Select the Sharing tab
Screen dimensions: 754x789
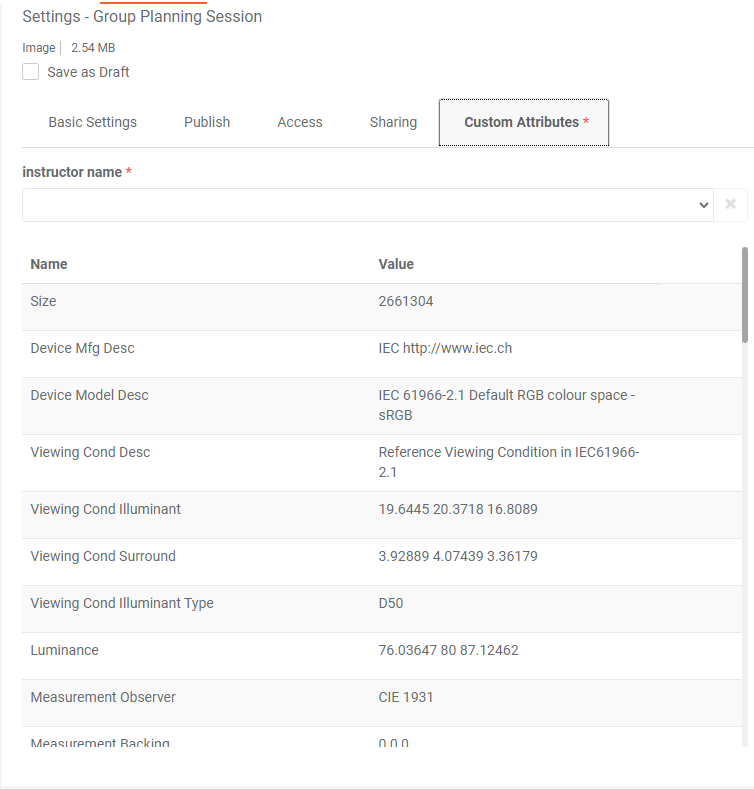pos(393,122)
